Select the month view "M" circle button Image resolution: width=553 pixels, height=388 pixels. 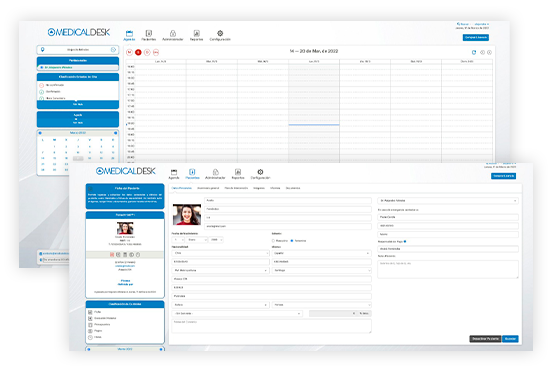129,52
